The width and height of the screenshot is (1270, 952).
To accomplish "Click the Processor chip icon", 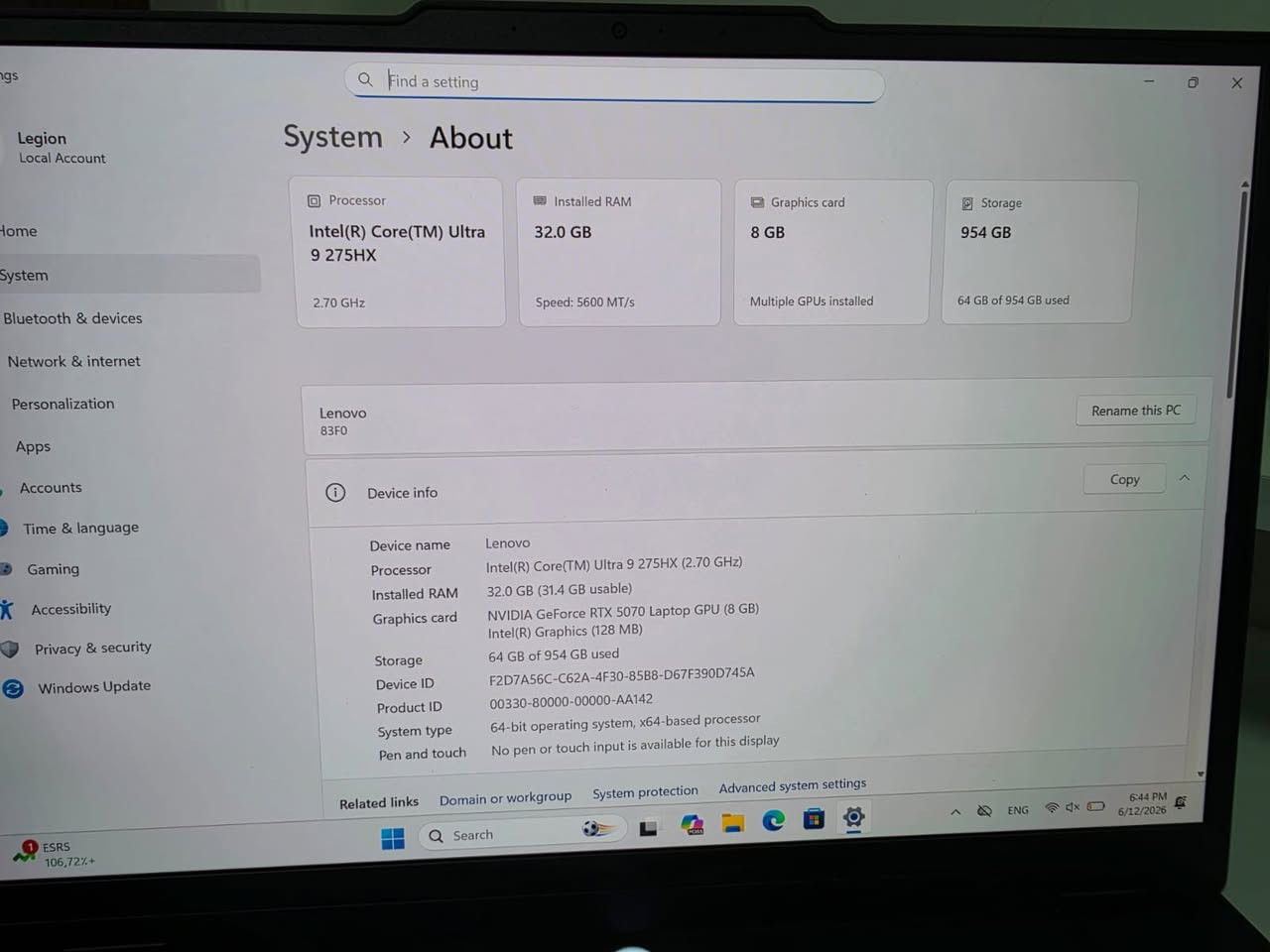I will (x=314, y=200).
